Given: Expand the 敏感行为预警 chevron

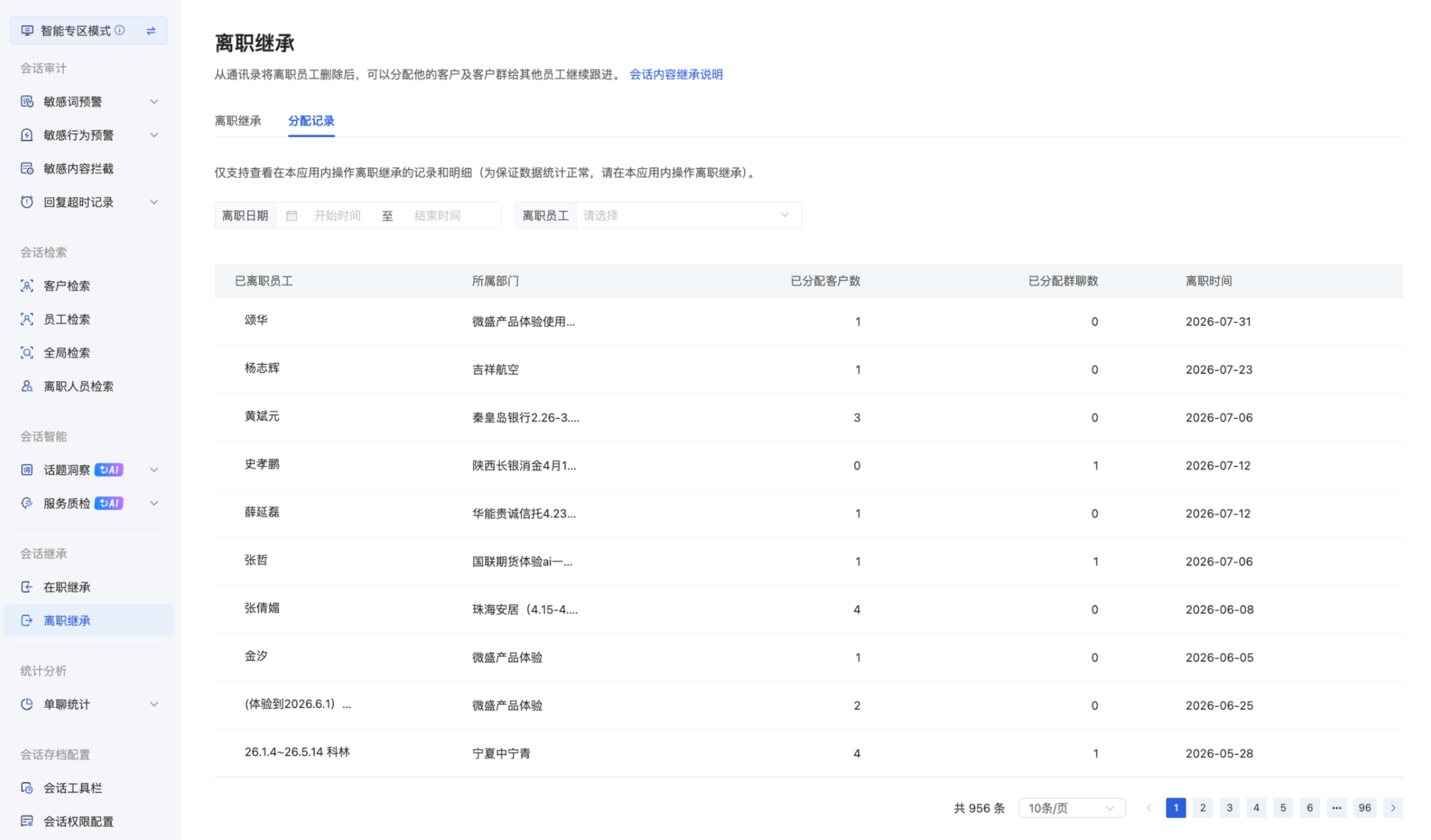Looking at the screenshot, I should click(x=154, y=135).
